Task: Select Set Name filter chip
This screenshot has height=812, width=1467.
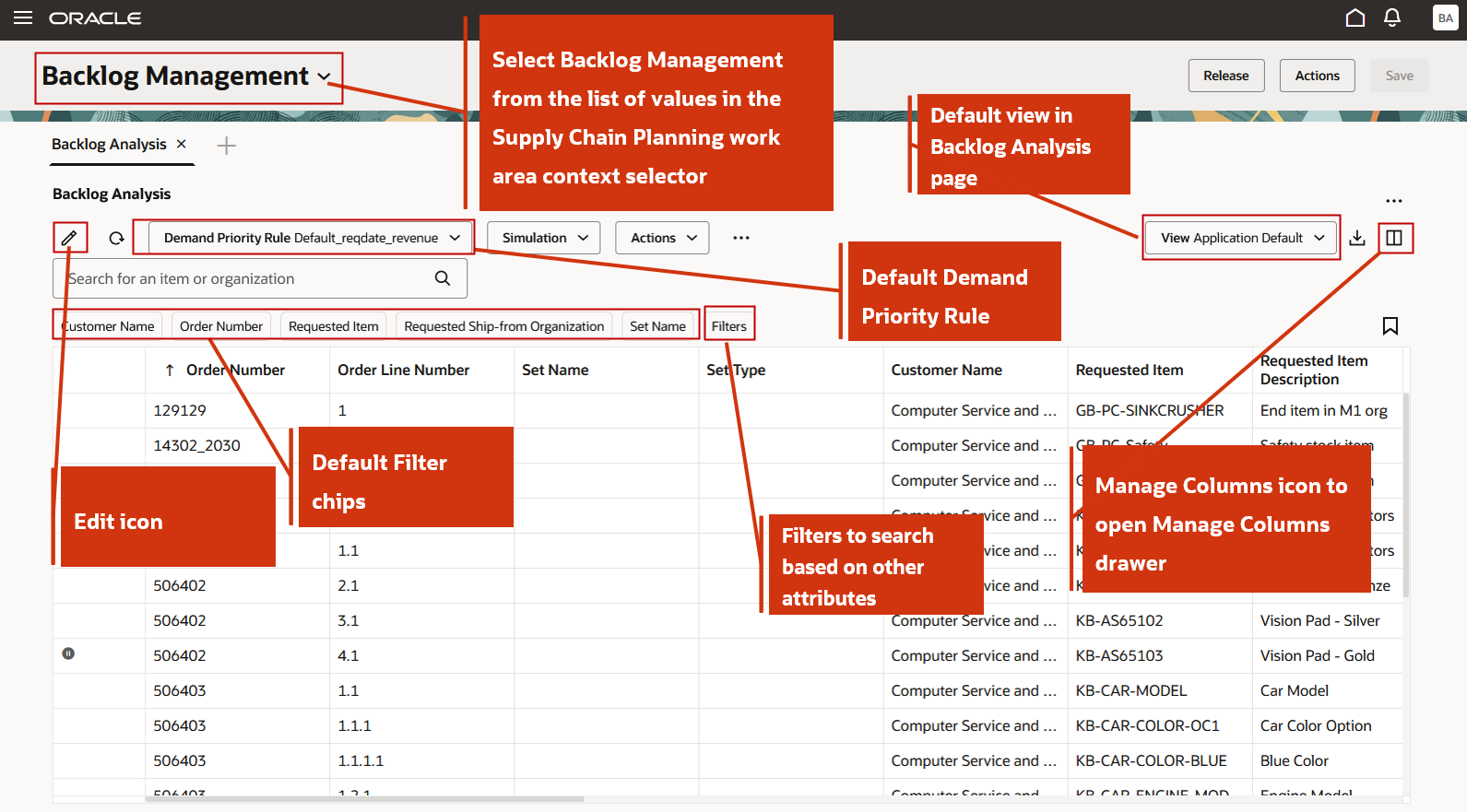Action: [657, 326]
